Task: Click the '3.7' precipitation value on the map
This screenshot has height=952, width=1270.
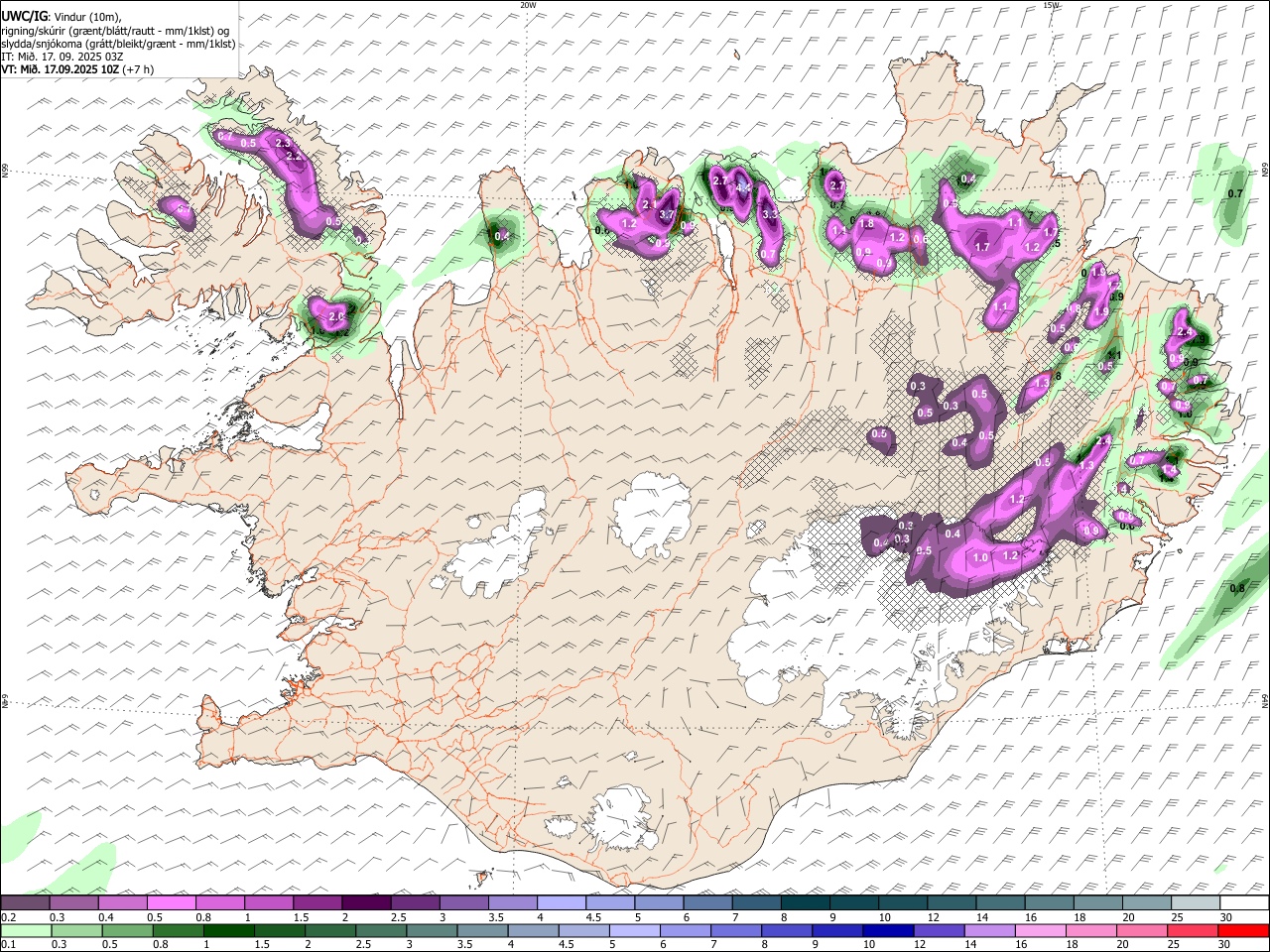Action: (667, 214)
